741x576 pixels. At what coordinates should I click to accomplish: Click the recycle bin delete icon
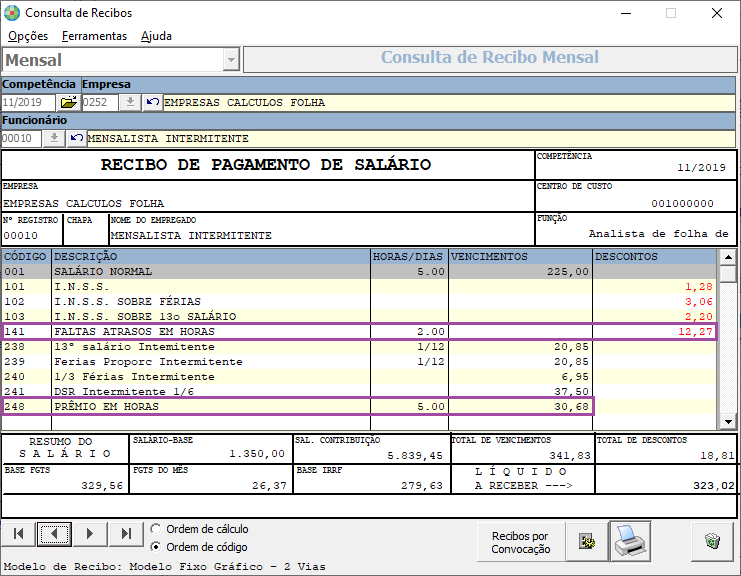pyautogui.click(x=712, y=541)
